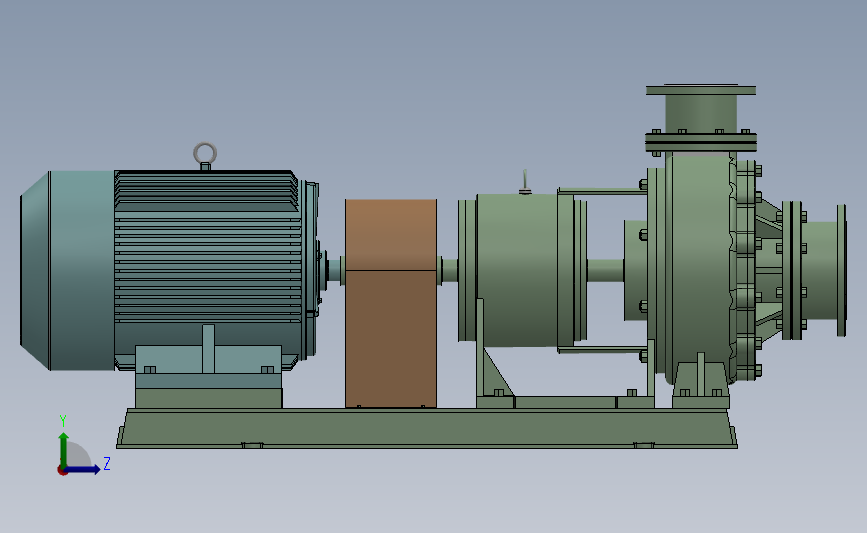Select the motor's rear fan cover
867x533 pixels.
pos(67,270)
